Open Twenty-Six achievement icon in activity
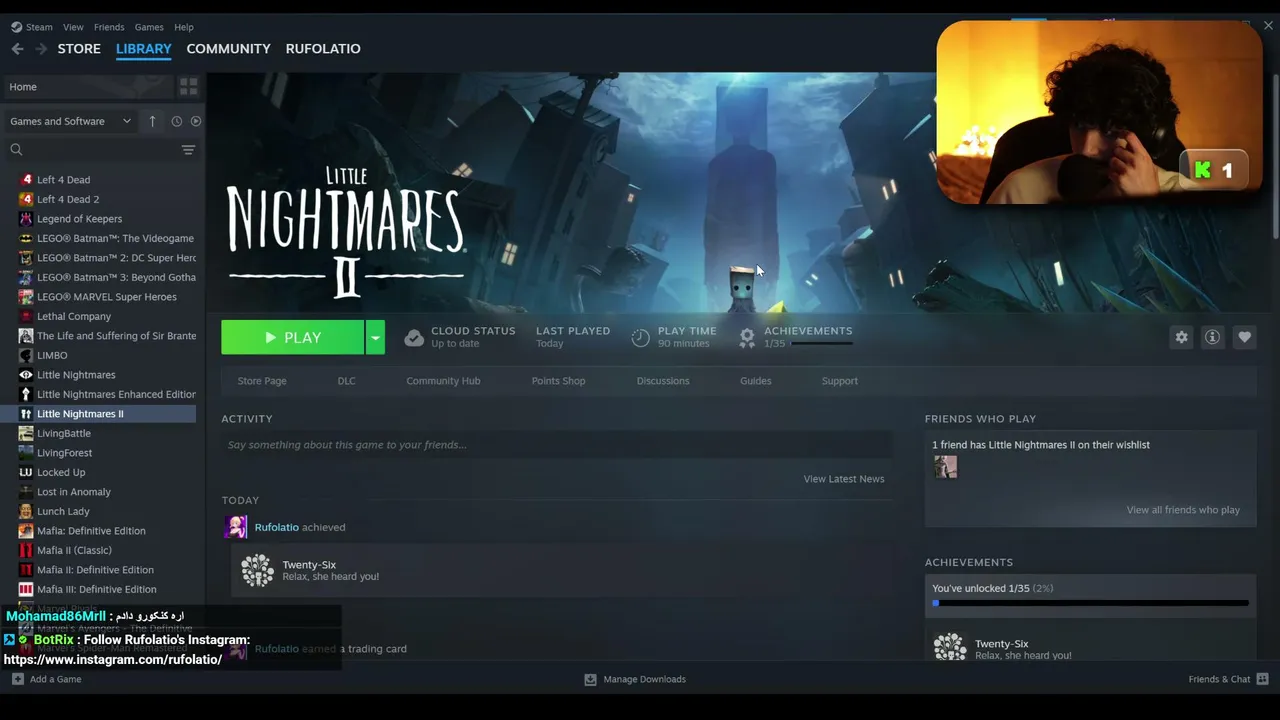The width and height of the screenshot is (1280, 720). [257, 570]
